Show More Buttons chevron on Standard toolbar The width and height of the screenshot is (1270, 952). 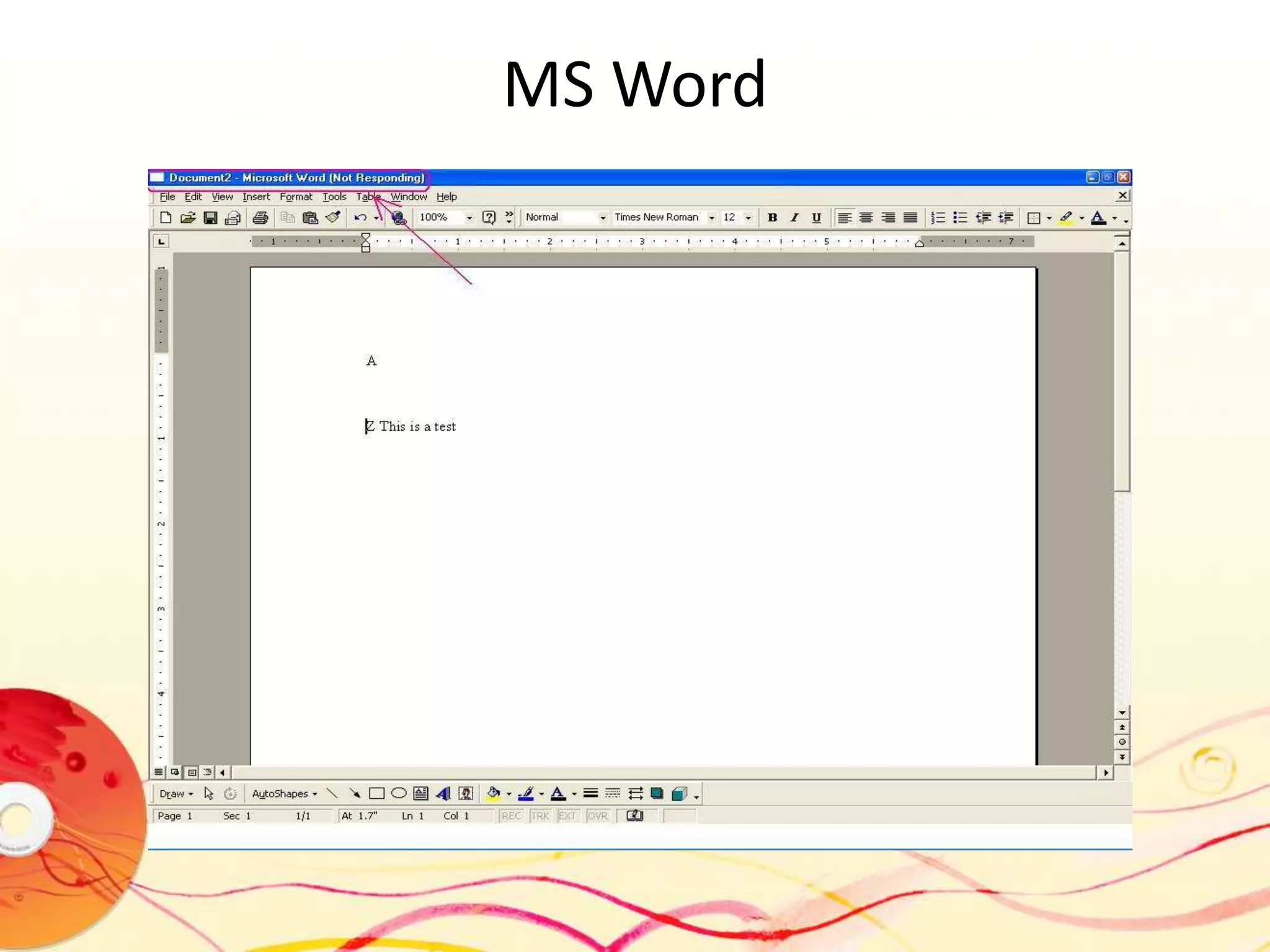(509, 218)
